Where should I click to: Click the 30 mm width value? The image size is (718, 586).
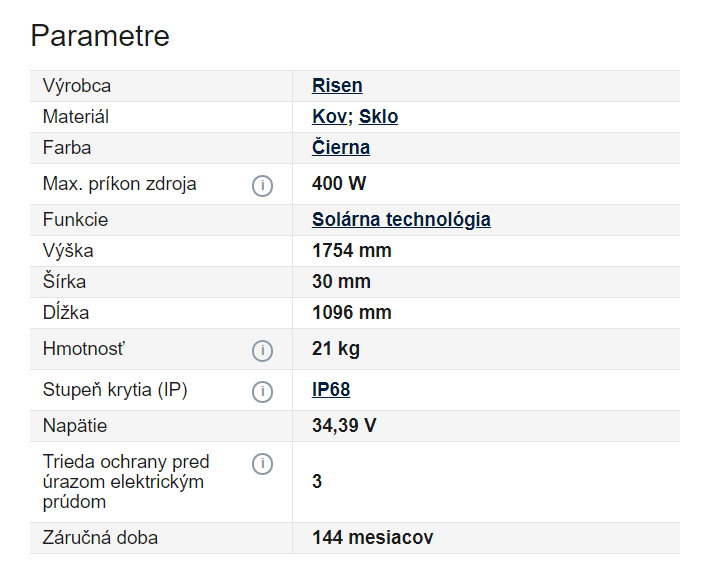(x=341, y=282)
